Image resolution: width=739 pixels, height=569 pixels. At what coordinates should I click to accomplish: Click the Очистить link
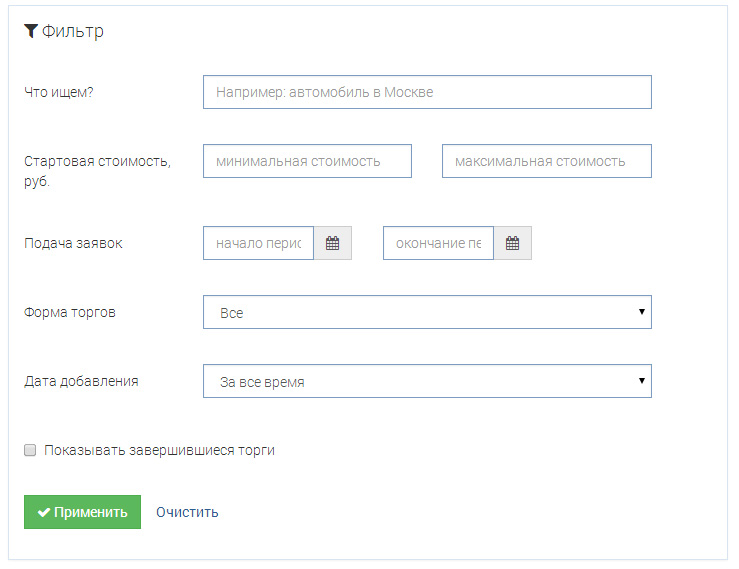(x=187, y=512)
